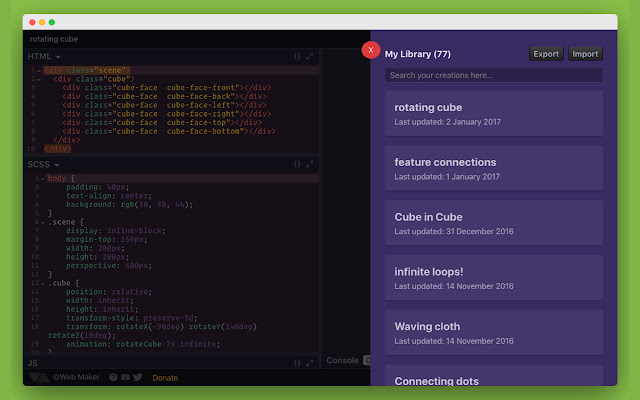Click the SCSS pane format code icon
Image resolution: width=640 pixels, height=400 pixels.
click(x=297, y=164)
